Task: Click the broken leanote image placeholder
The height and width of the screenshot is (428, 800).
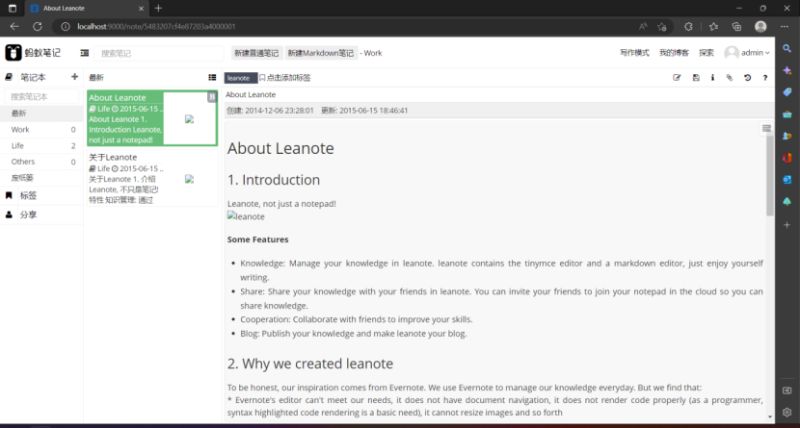Action: pos(246,216)
